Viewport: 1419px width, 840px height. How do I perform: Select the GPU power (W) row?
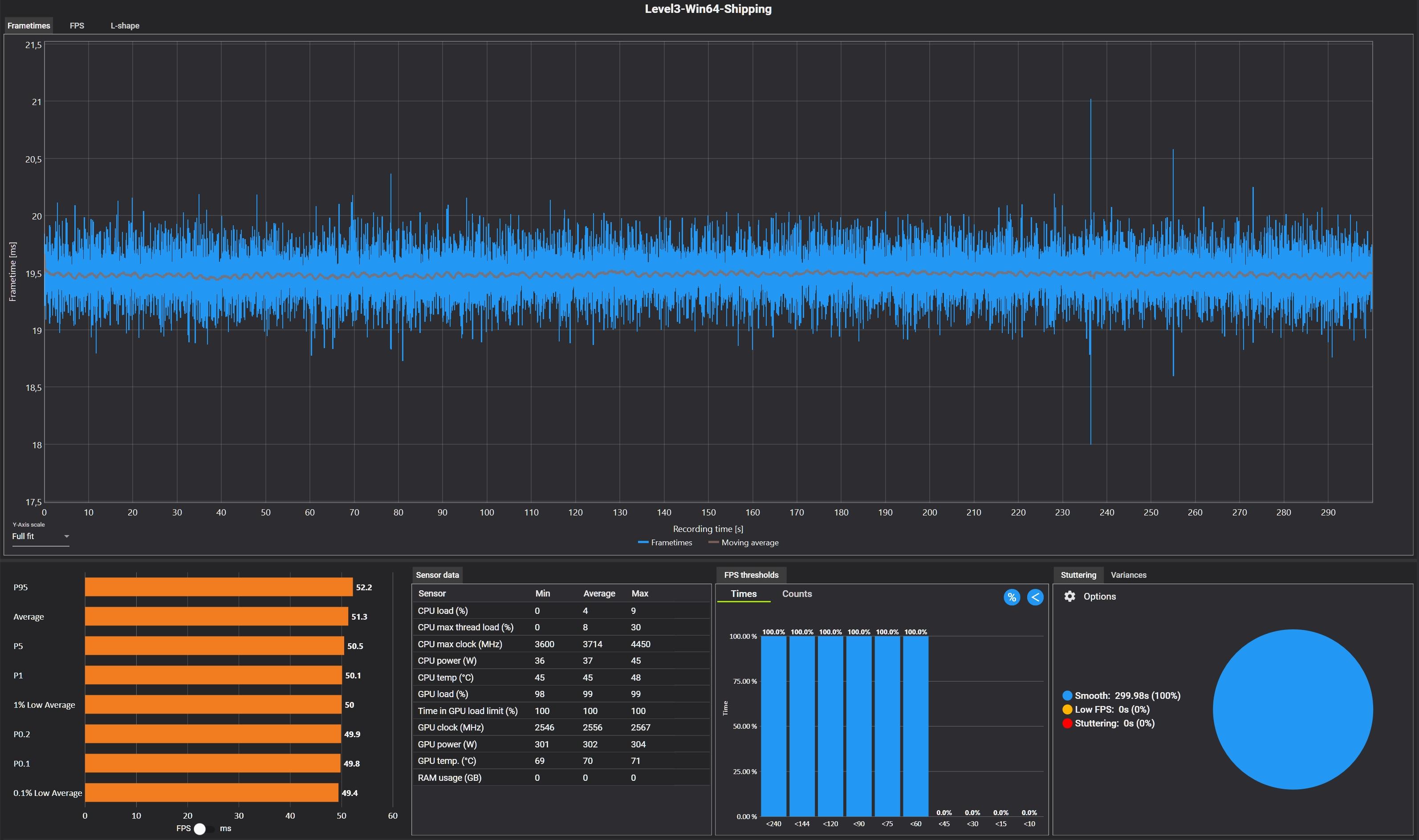coord(561,744)
